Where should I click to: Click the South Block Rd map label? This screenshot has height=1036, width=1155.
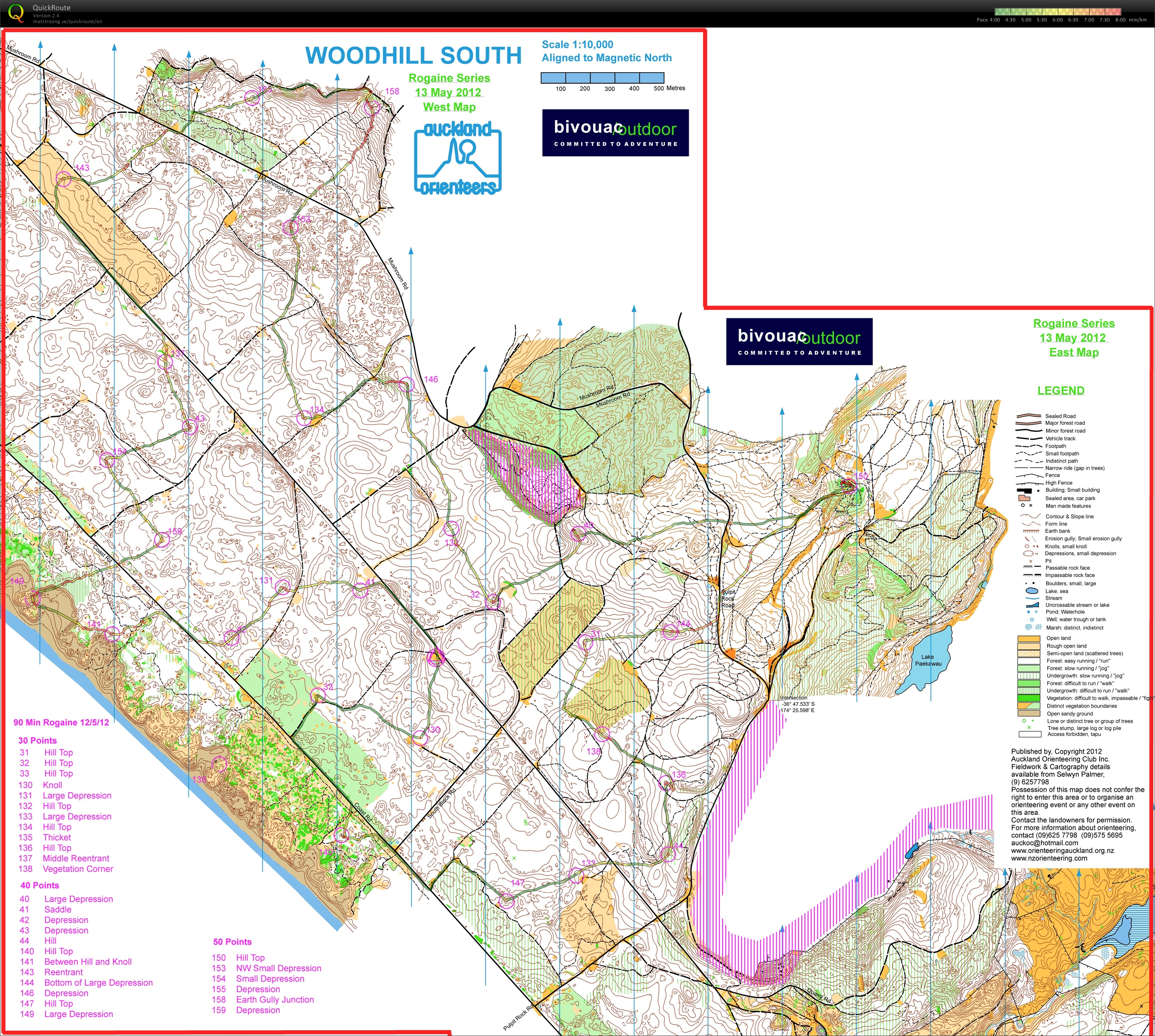(442, 803)
